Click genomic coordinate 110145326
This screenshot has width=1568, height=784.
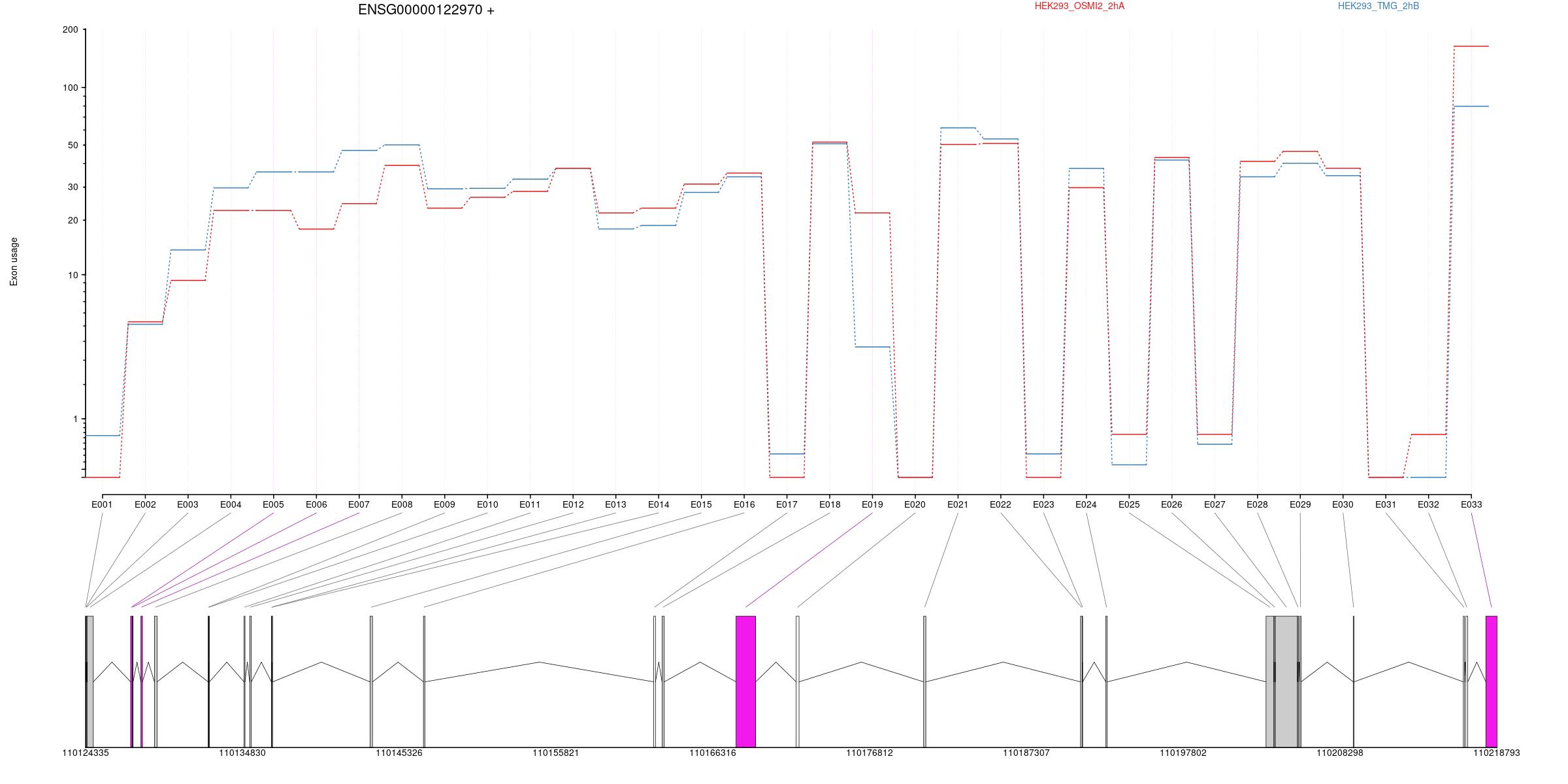tap(399, 753)
